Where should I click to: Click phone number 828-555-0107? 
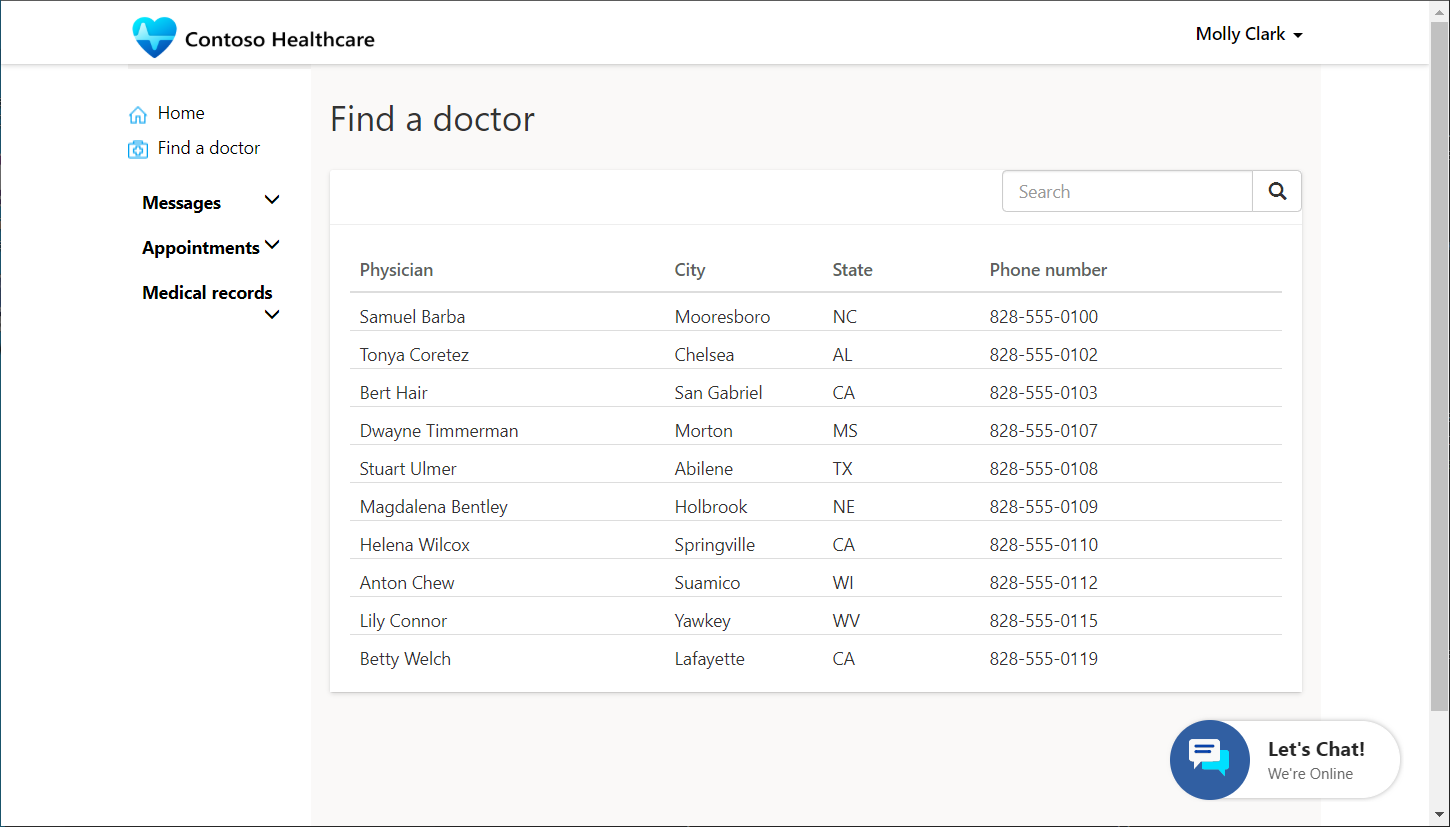(x=1044, y=431)
